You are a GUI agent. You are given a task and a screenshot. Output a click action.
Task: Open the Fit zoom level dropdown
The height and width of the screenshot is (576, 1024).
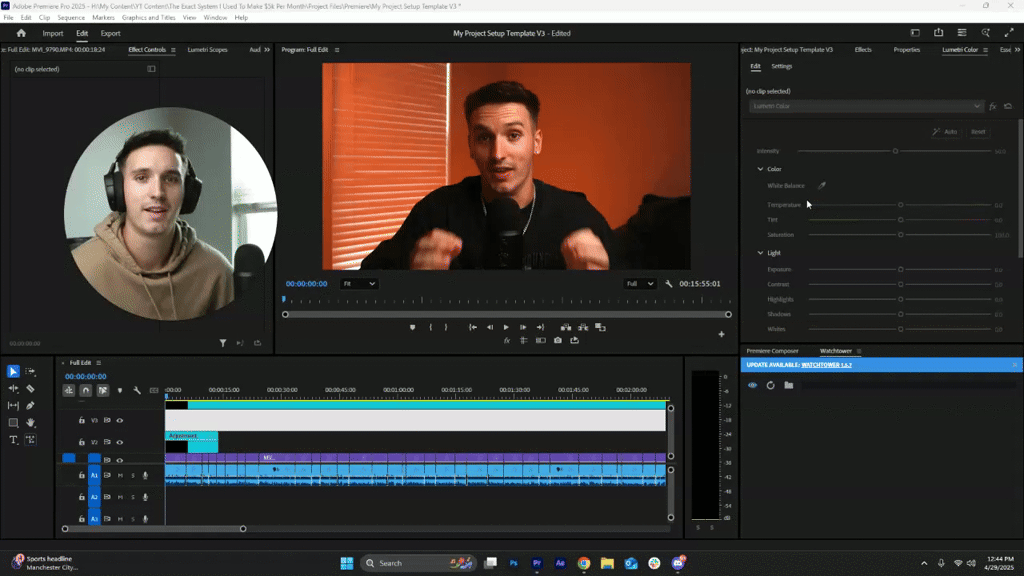tap(360, 283)
